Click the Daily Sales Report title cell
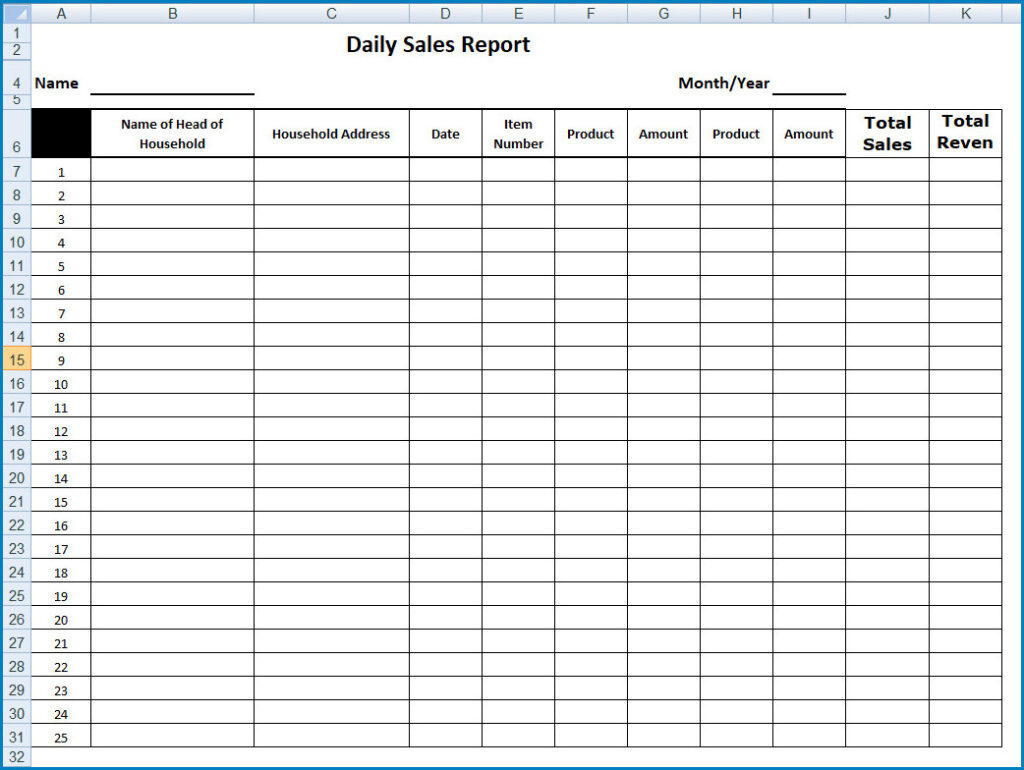The width and height of the screenshot is (1024, 770). tap(437, 44)
